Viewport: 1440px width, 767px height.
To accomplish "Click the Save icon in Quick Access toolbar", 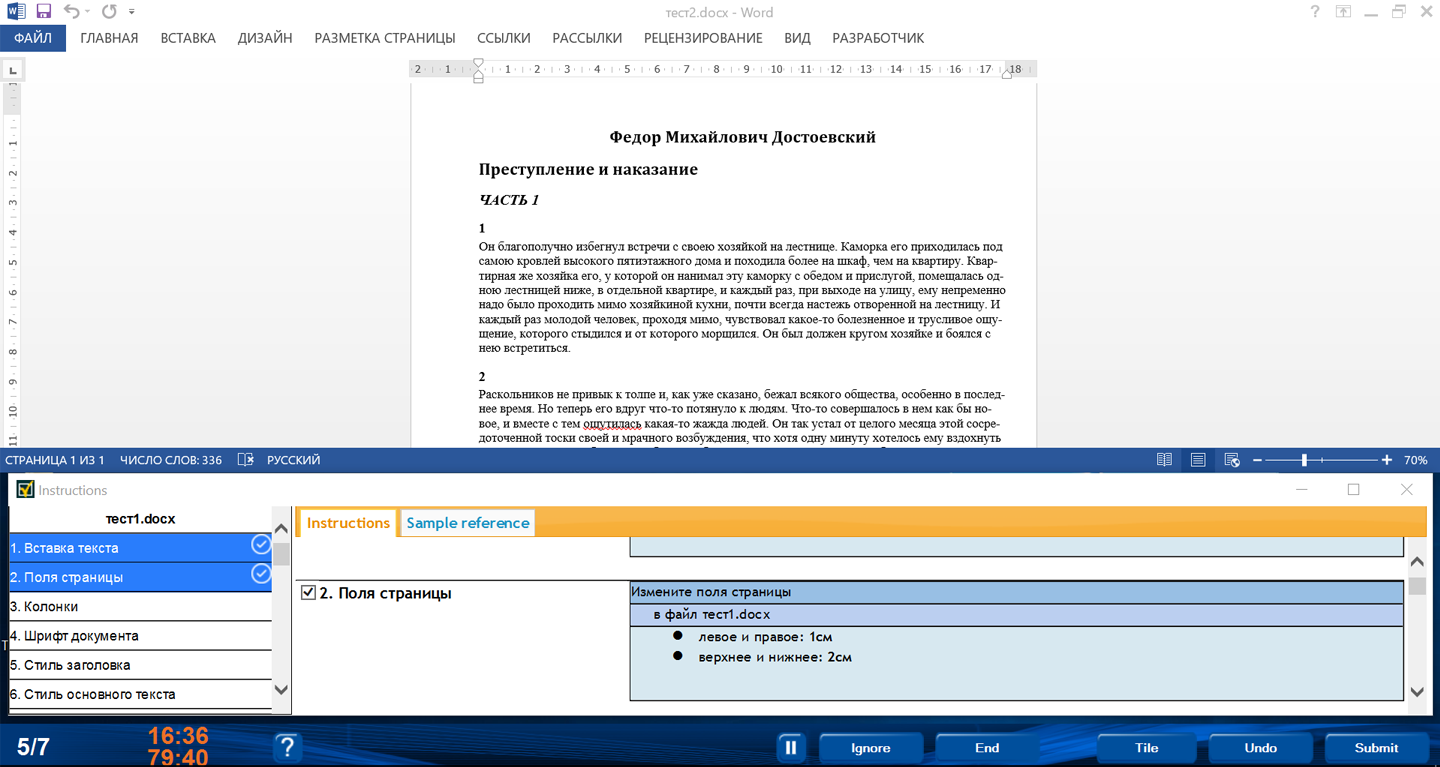I will click(43, 12).
